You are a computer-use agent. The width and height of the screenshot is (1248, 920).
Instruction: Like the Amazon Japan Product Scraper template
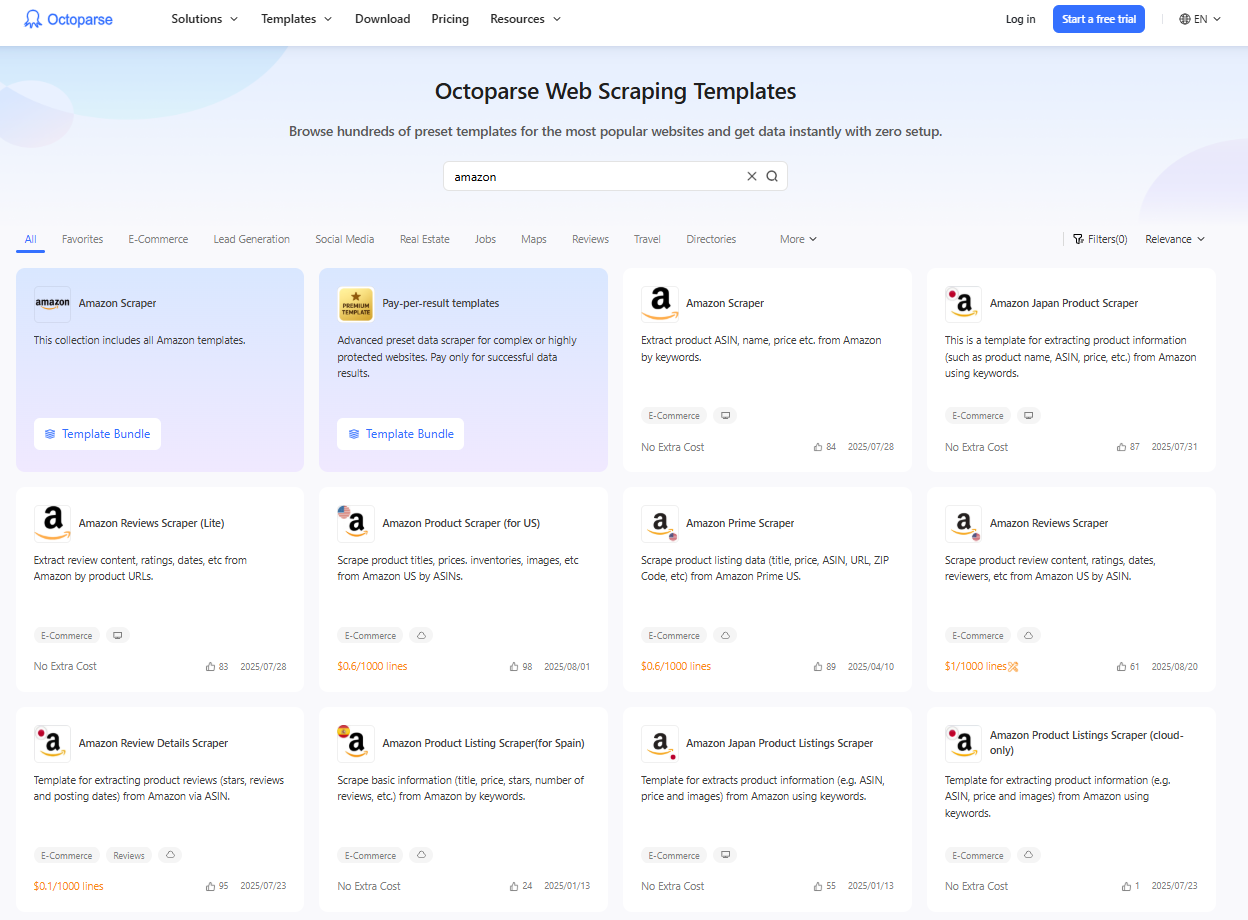pos(1122,447)
